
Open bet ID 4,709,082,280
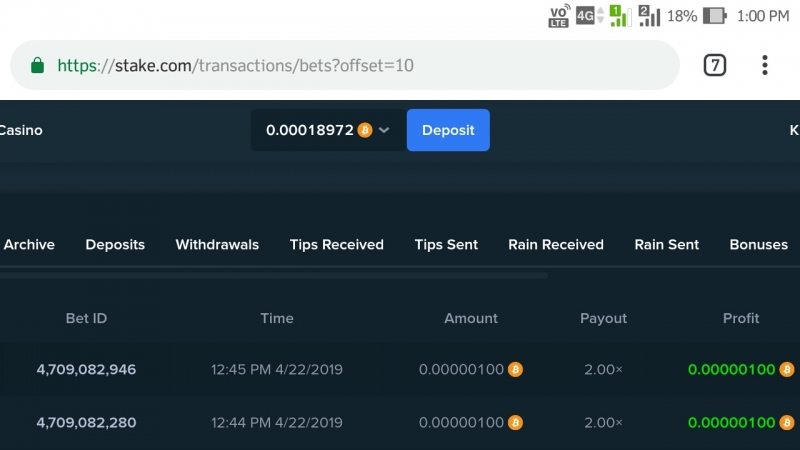point(86,422)
